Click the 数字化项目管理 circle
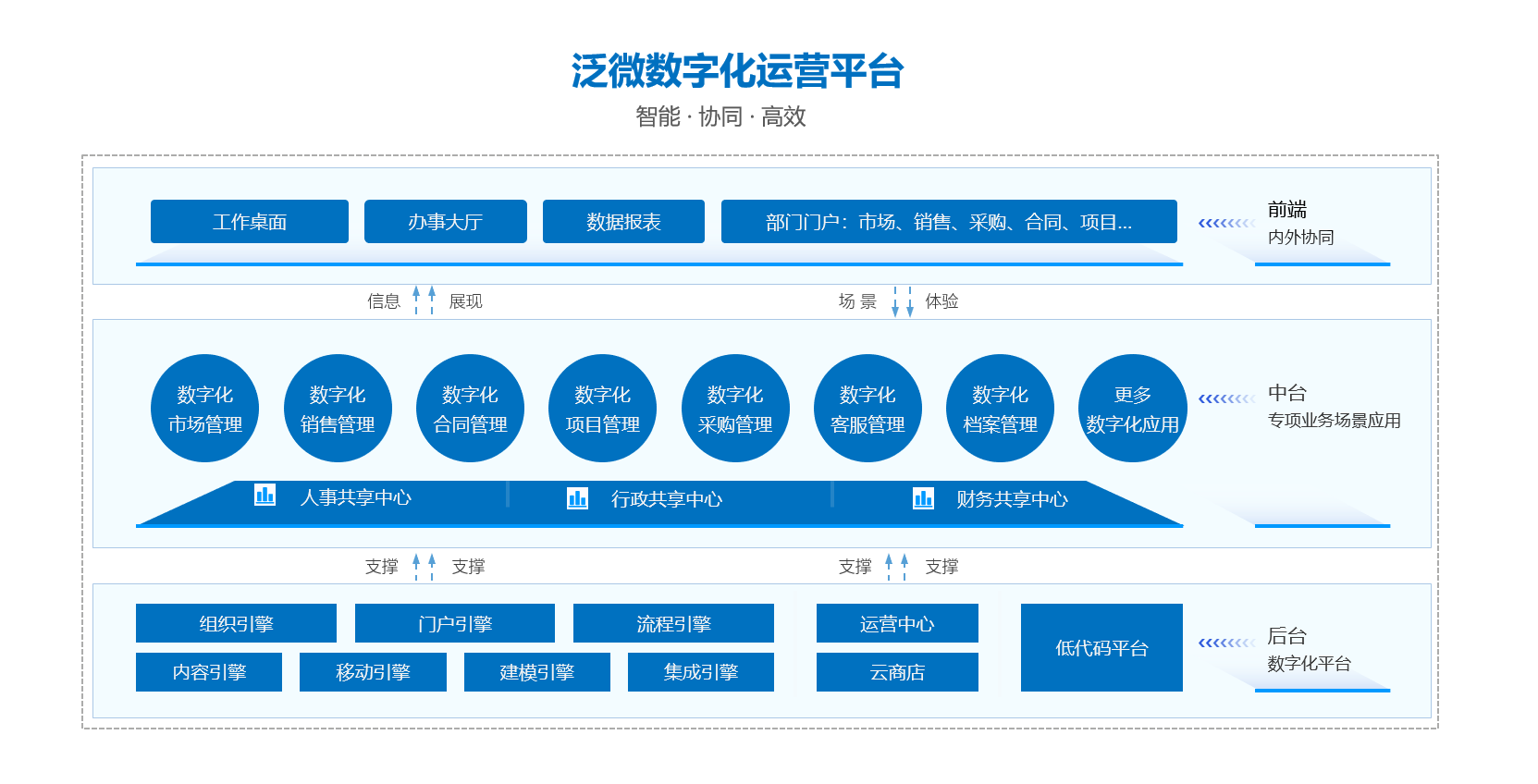Screen dimensions: 1538x784 point(602,408)
